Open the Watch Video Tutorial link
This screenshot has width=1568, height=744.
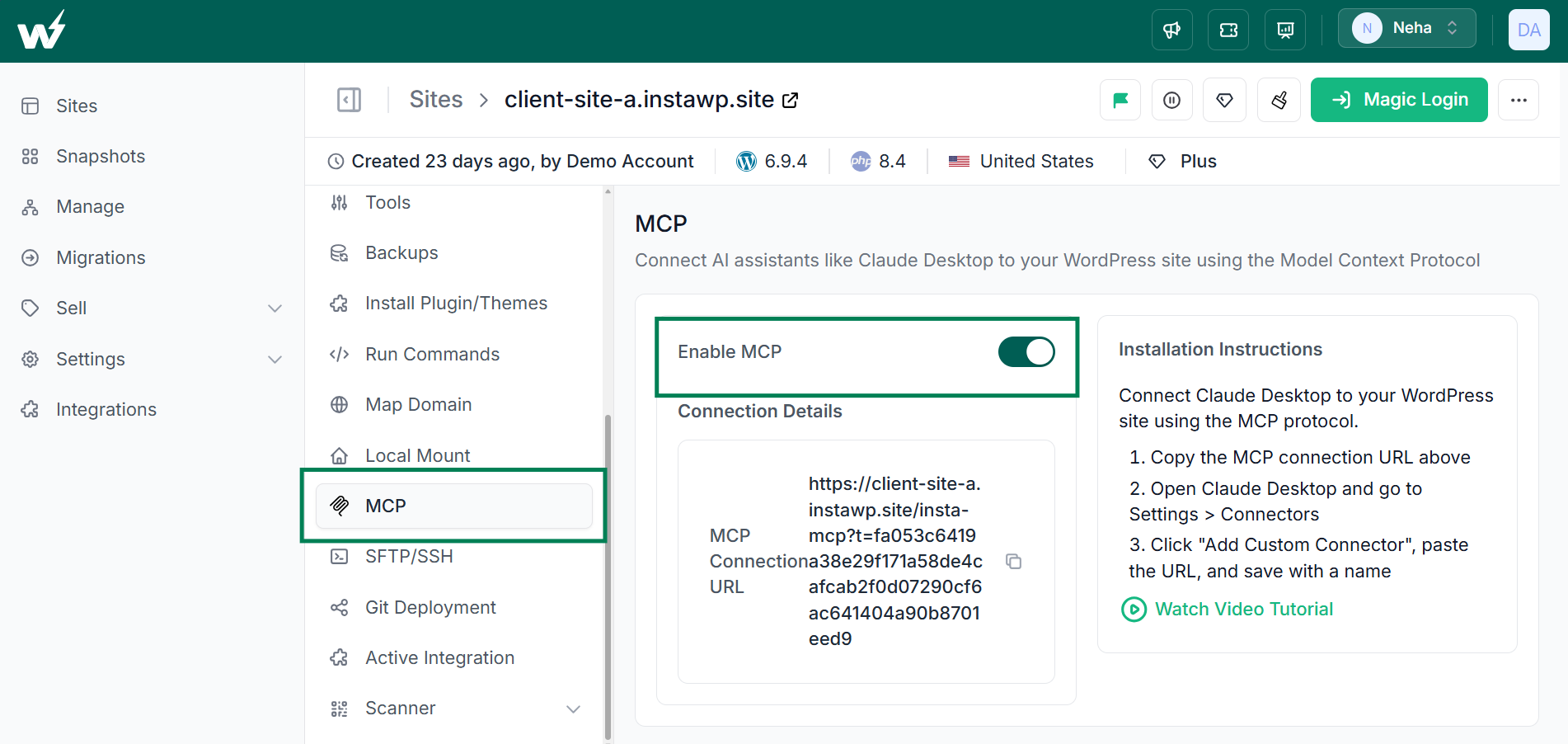[x=1243, y=610]
